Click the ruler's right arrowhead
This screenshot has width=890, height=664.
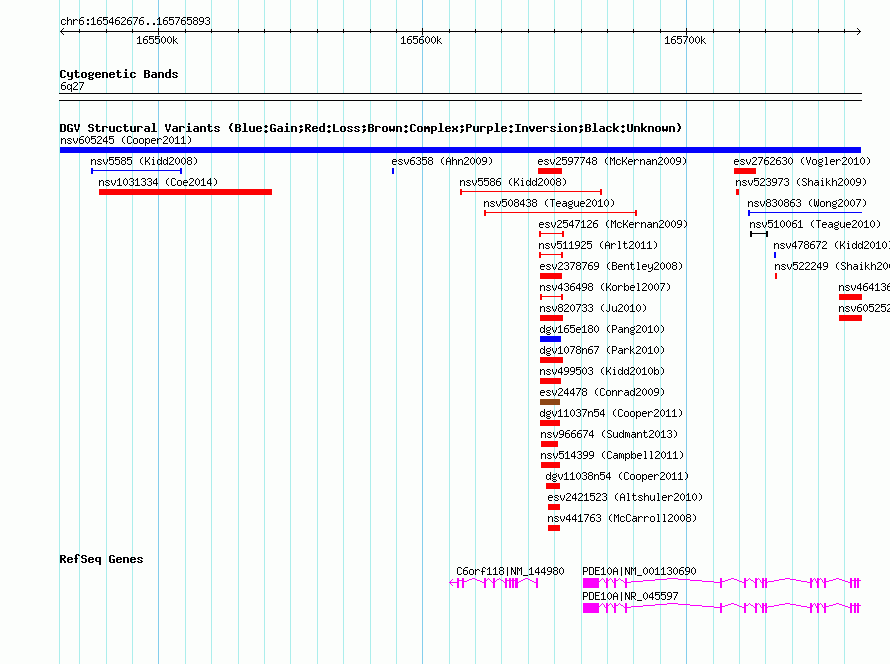coord(858,32)
